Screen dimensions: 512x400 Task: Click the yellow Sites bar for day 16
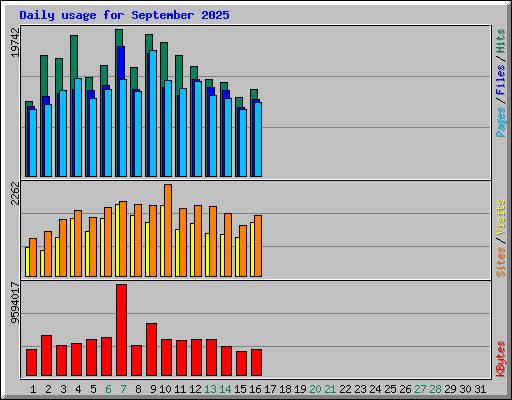click(252, 249)
